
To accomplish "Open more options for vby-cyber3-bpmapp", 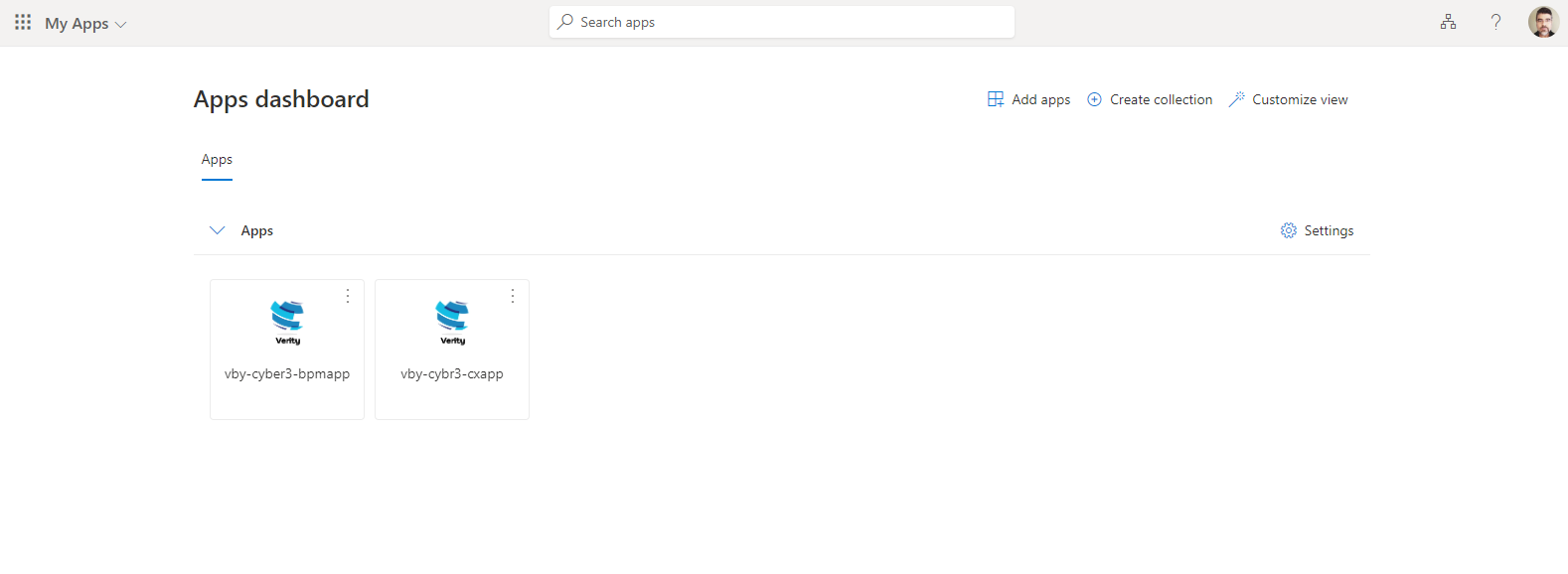I will 348,296.
